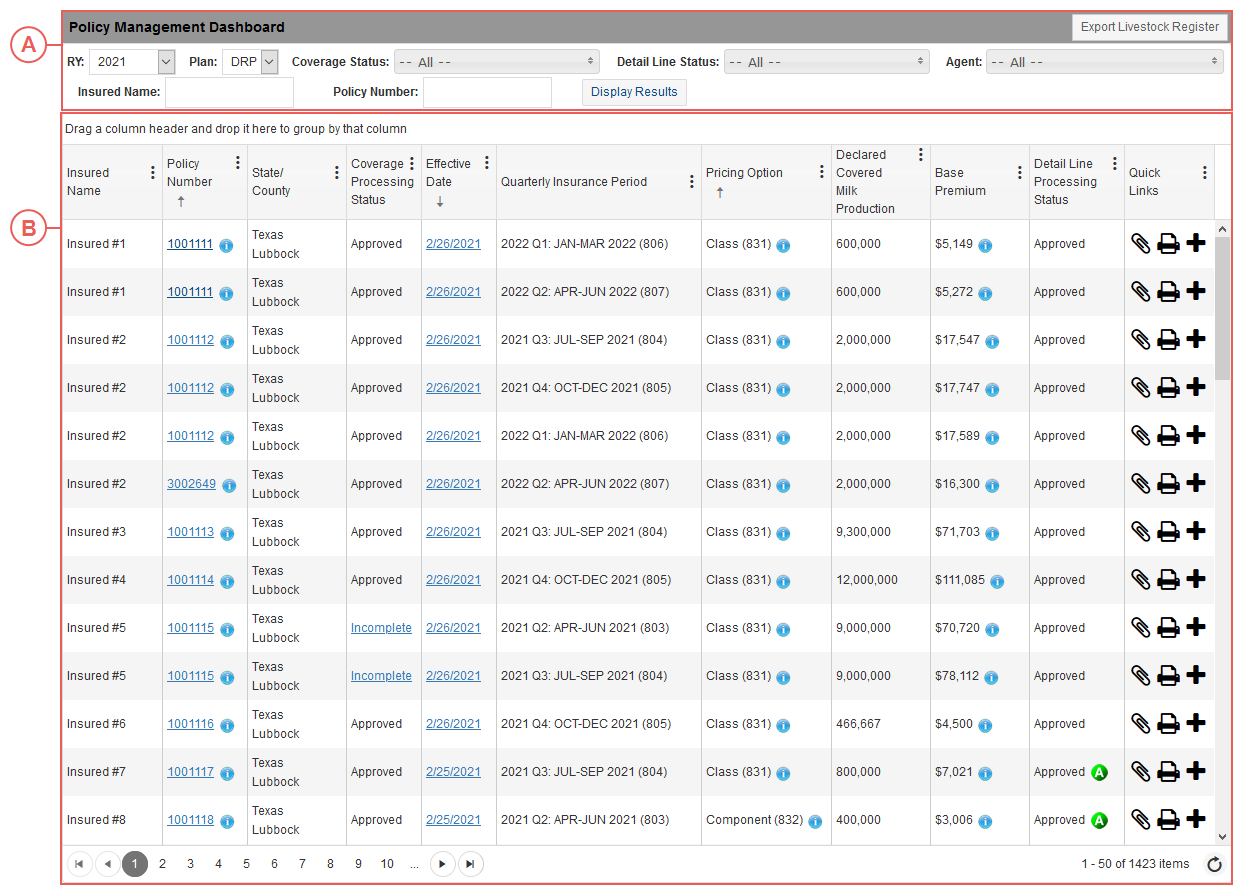The width and height of the screenshot is (1244, 896).
Task: Click the printer icon for policy 1001112
Action: point(1168,339)
